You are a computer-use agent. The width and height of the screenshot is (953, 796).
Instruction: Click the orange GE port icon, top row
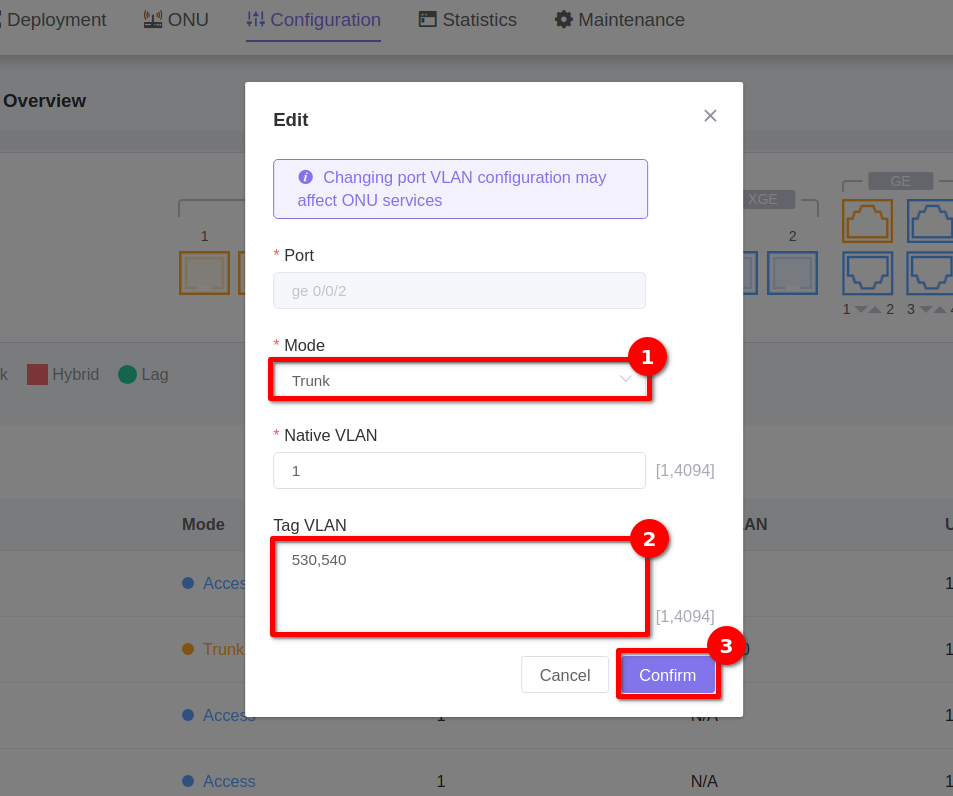(867, 221)
